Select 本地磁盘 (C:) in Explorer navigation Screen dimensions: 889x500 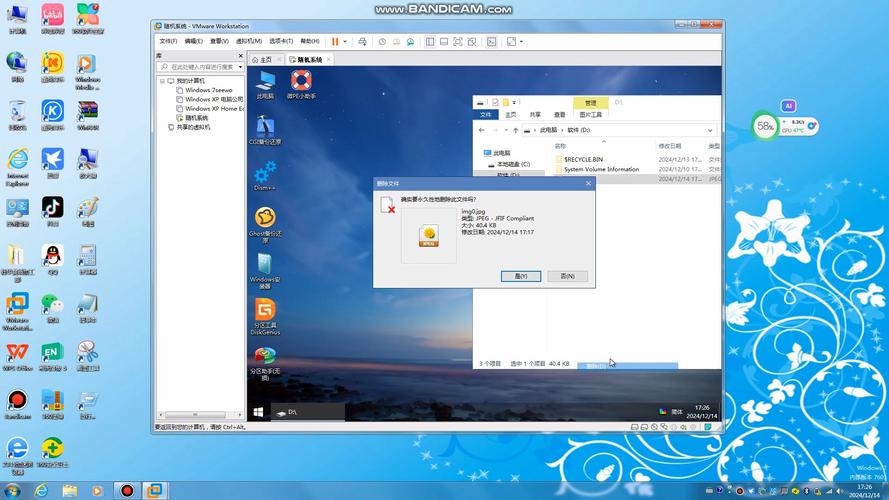(x=509, y=164)
